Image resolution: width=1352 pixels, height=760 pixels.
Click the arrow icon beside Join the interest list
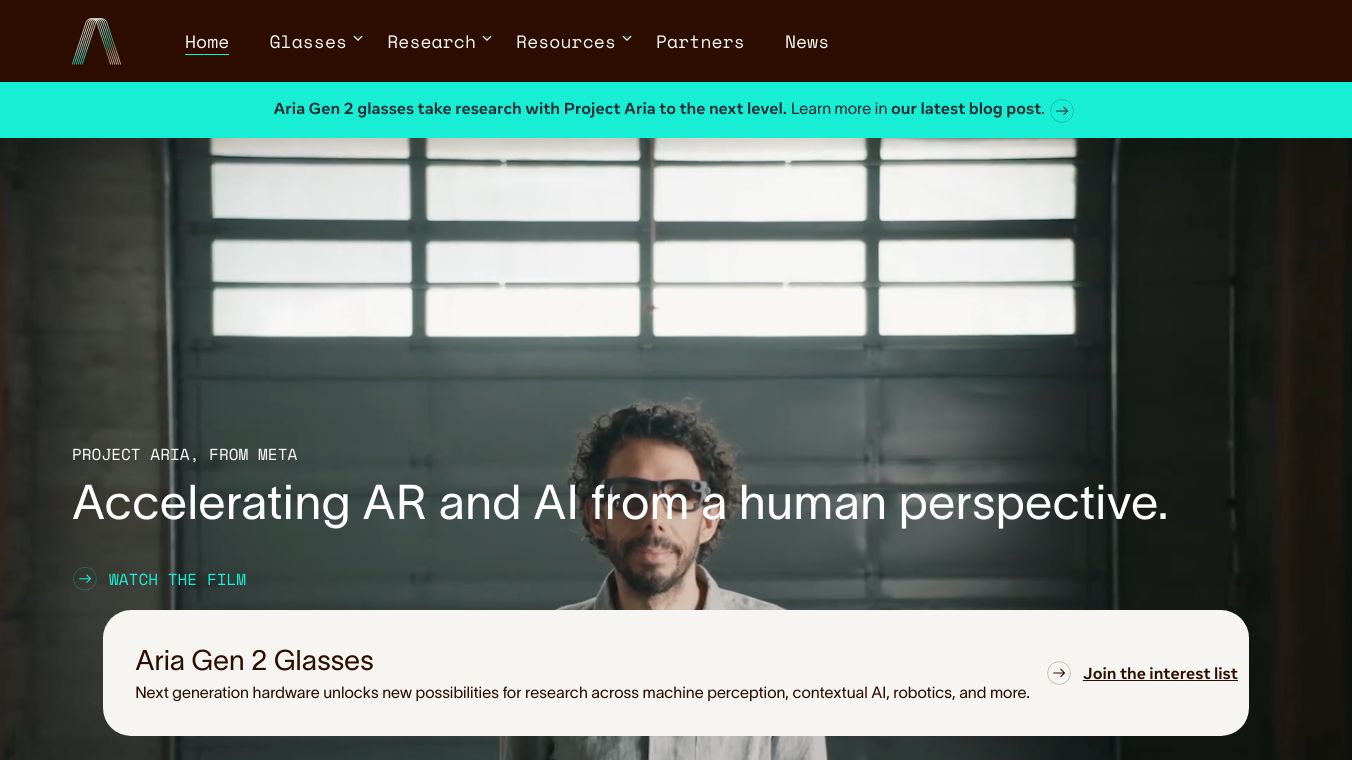pos(1059,673)
